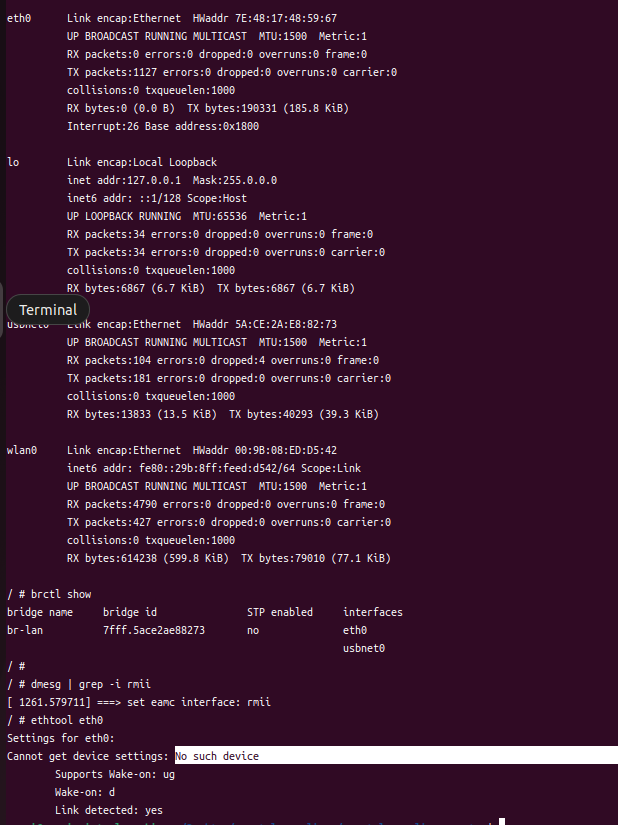Click the br-lan bridge name
The image size is (618, 825).
tap(25, 630)
